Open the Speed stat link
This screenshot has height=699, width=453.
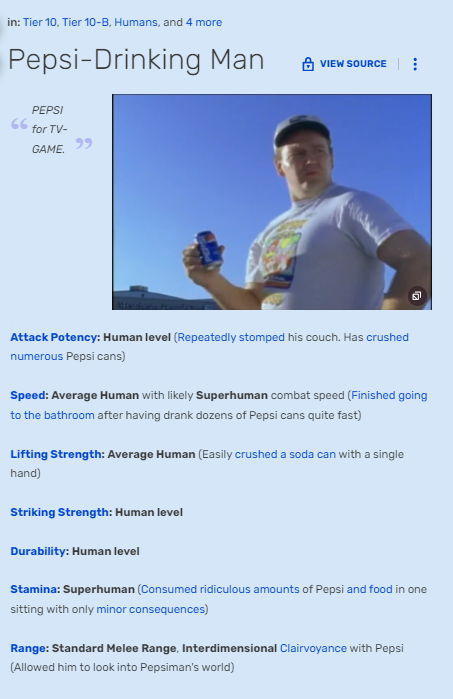click(x=28, y=395)
